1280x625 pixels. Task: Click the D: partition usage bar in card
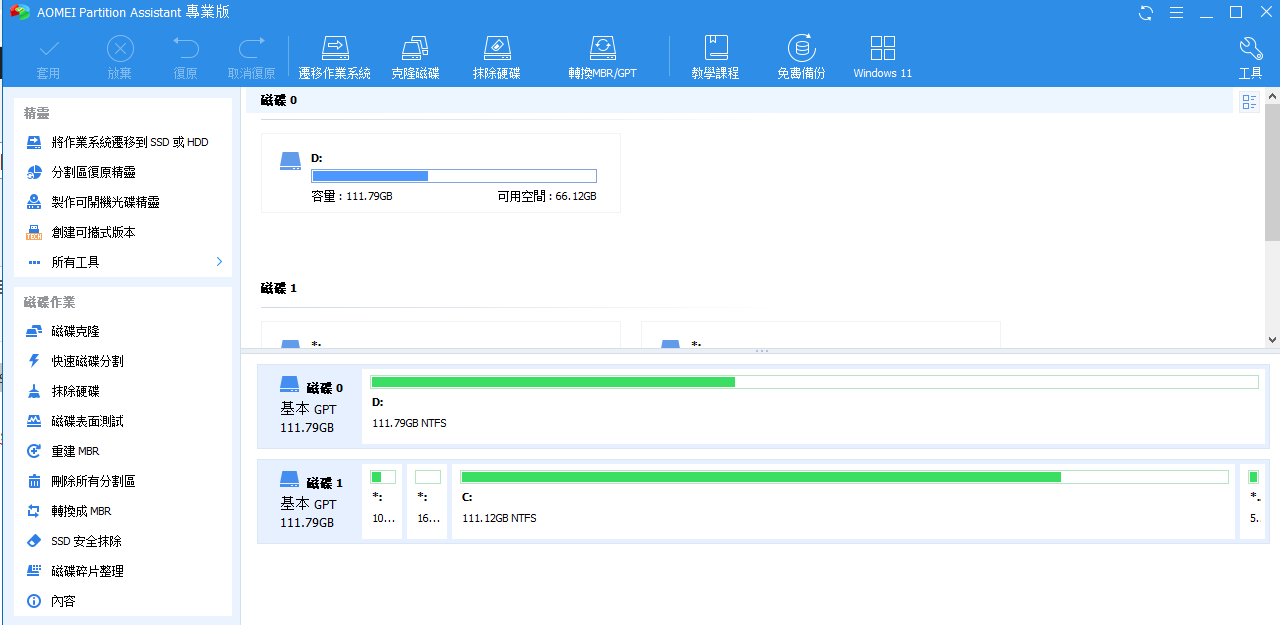(454, 176)
